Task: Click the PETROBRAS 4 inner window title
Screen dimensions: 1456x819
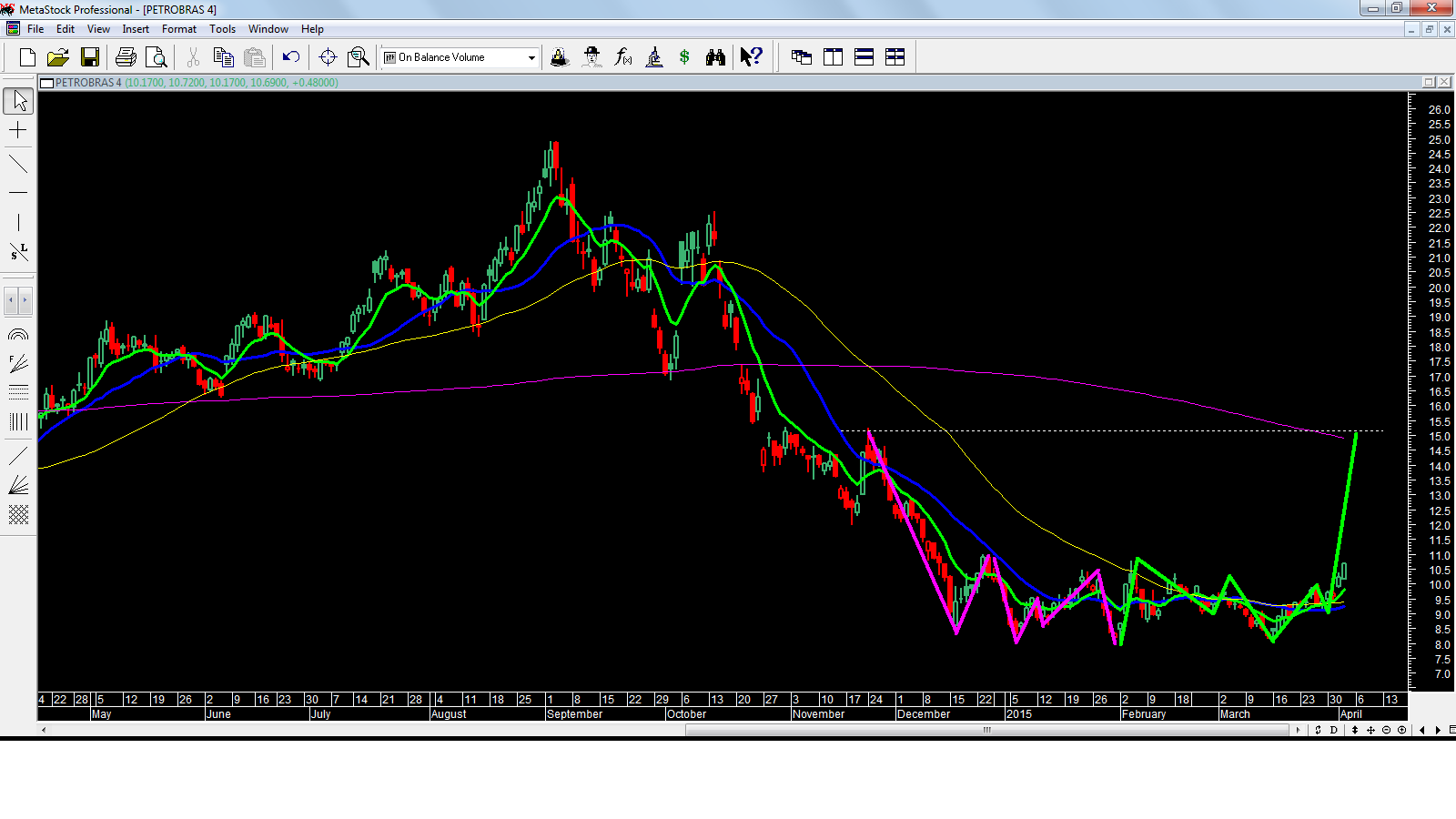Action: coord(88,83)
